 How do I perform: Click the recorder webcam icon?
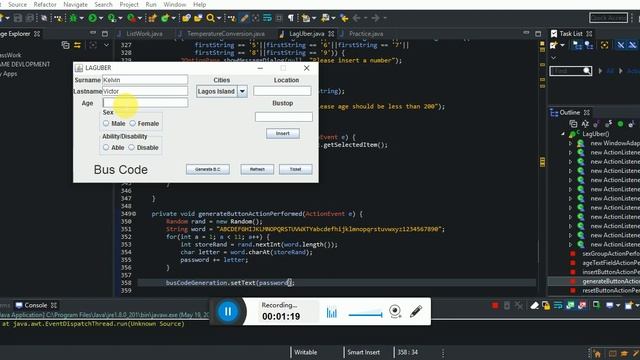(395, 311)
